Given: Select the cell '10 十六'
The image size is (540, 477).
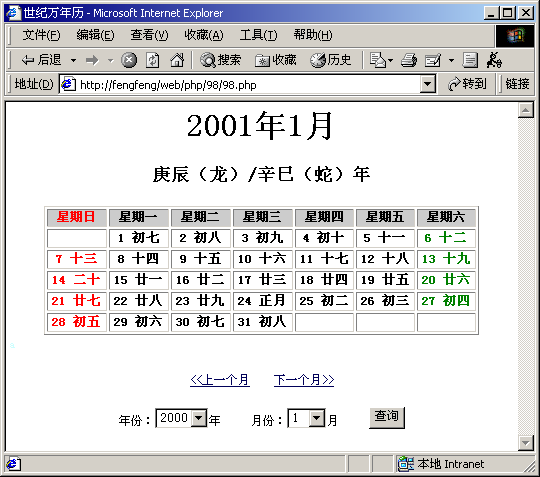Looking at the screenshot, I should [x=262, y=259].
